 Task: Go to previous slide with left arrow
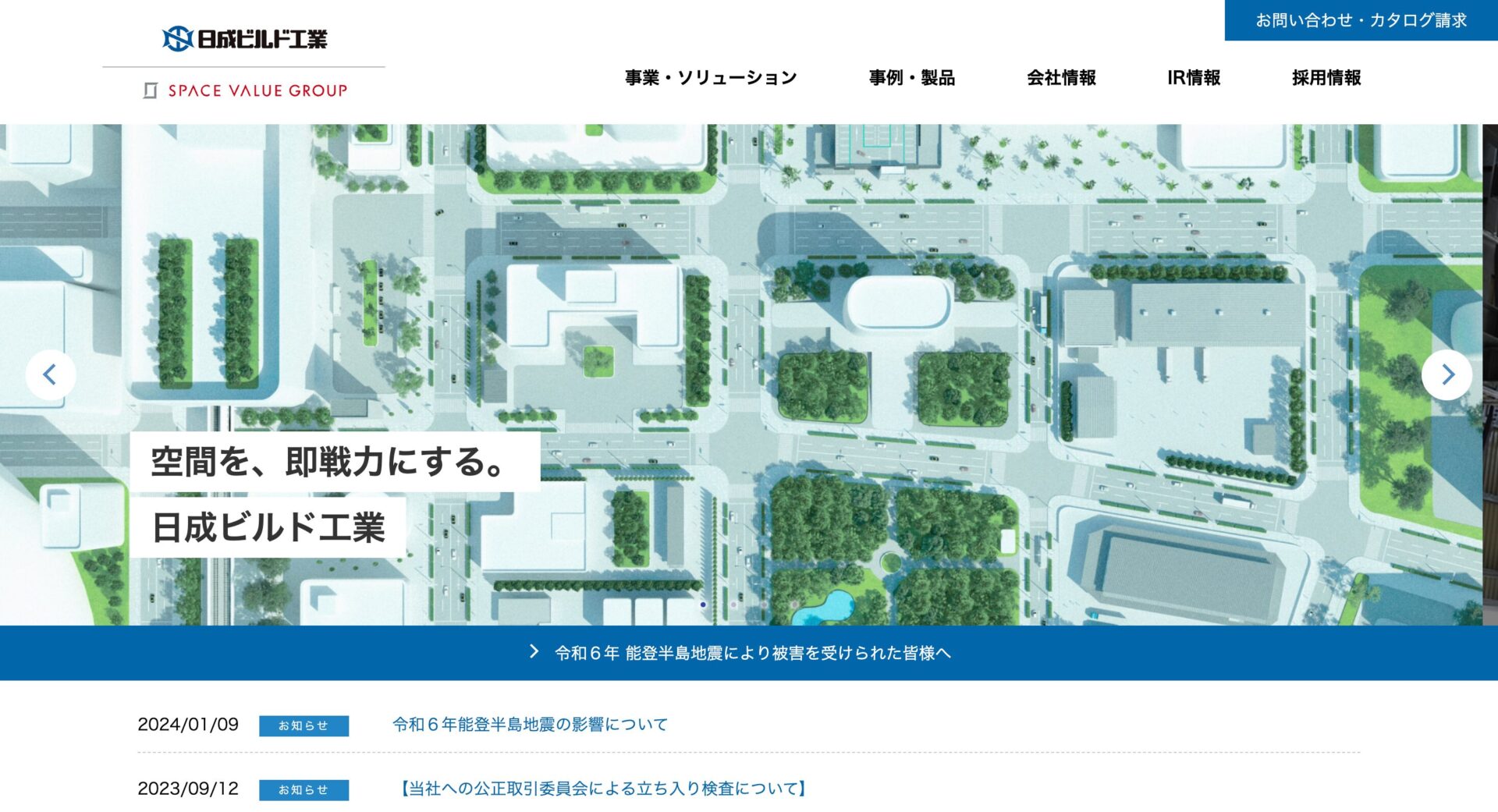tap(51, 375)
